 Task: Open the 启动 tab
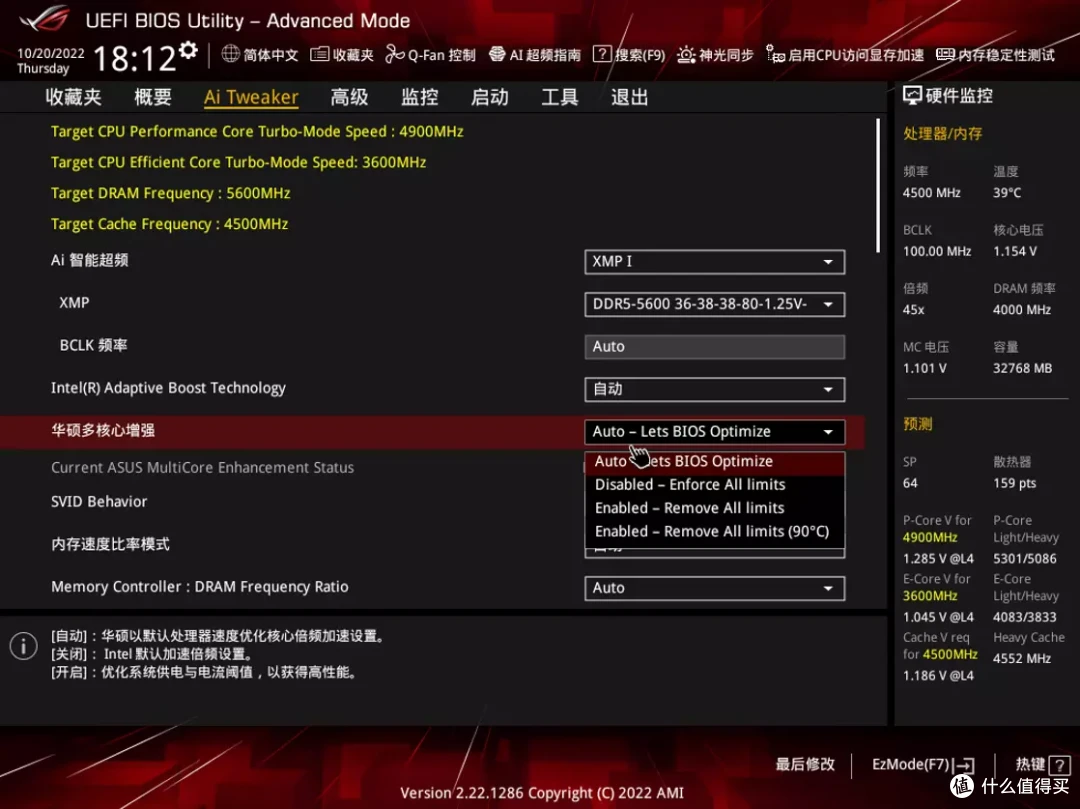pos(490,97)
